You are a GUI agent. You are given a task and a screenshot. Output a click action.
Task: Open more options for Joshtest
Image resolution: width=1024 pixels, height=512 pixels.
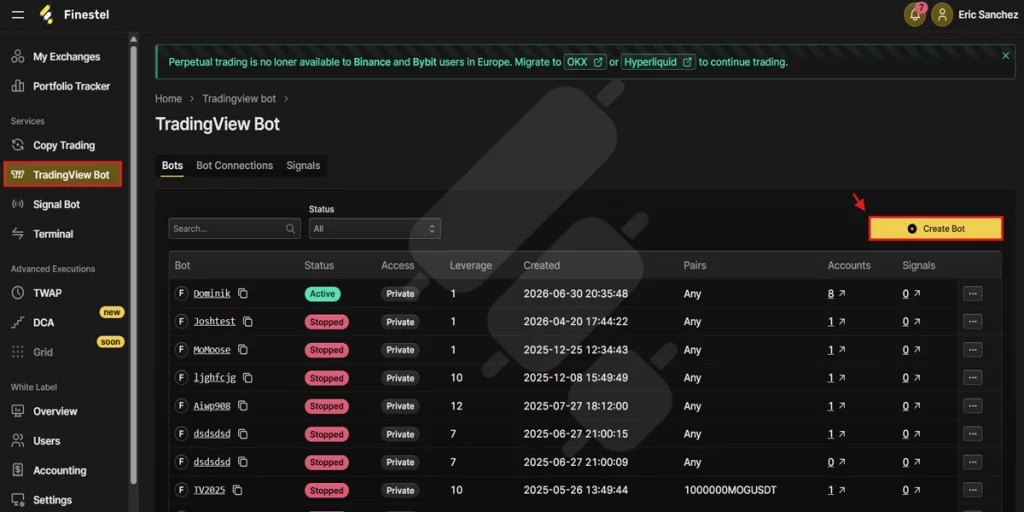tap(972, 322)
